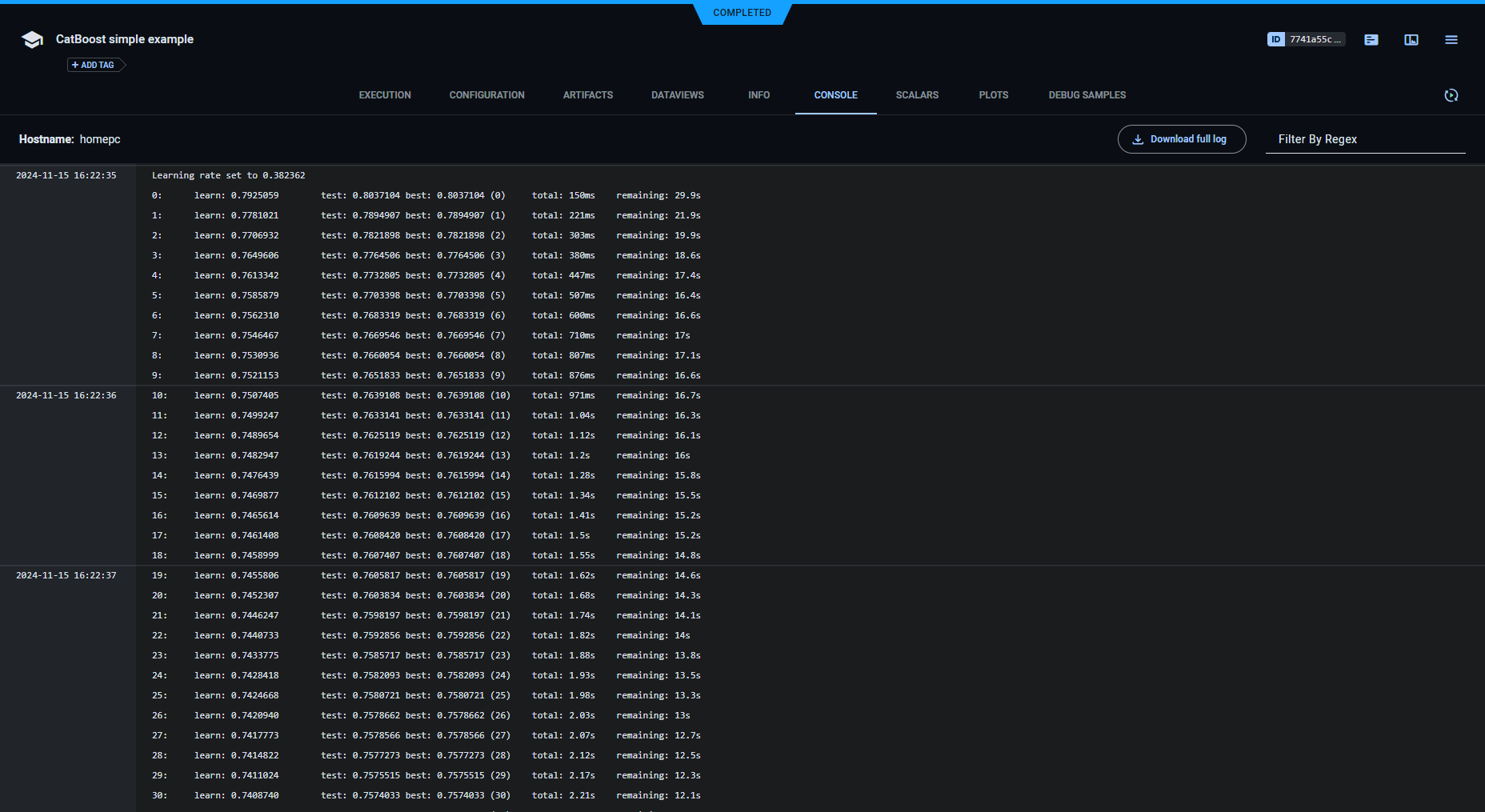Click the experiment type icon beside the title
The height and width of the screenshot is (812, 1485).
[31, 39]
